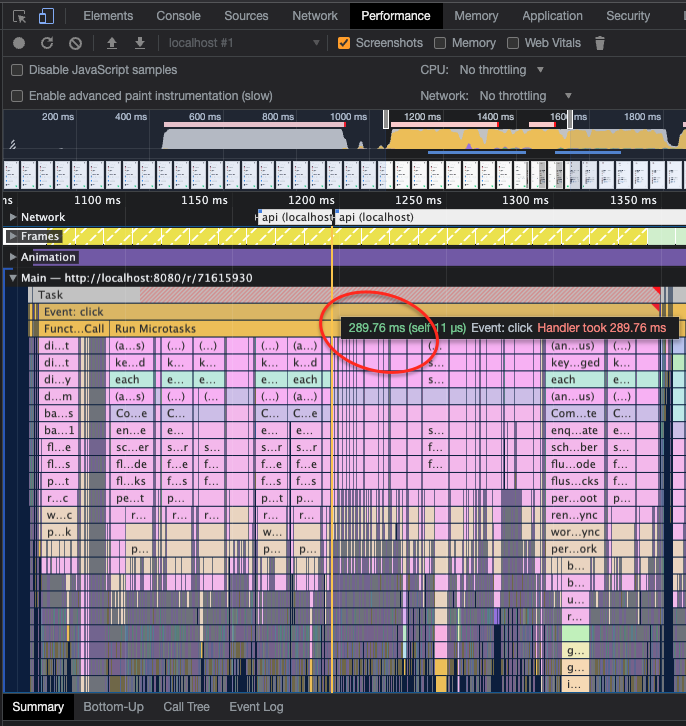Expand the Network track
The width and height of the screenshot is (686, 726).
13,217
